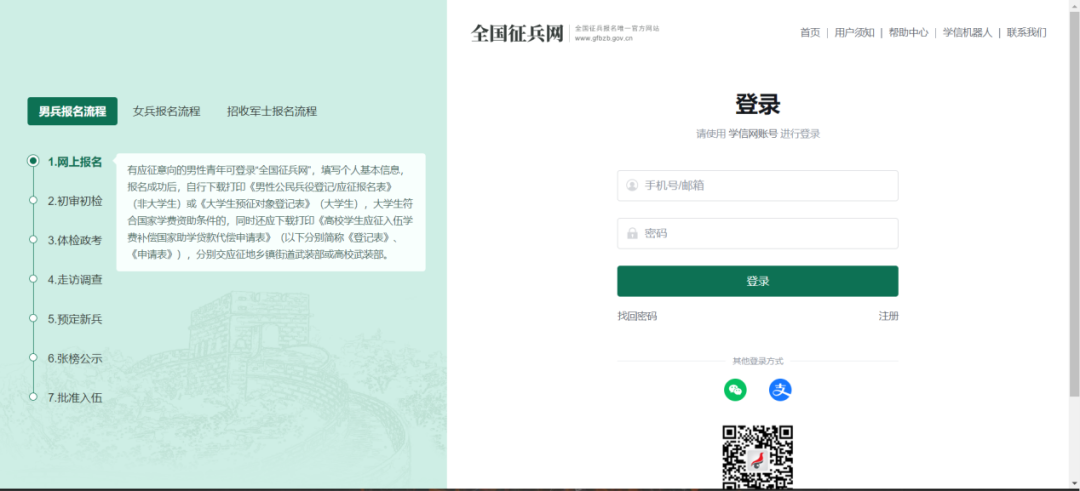Screen dimensions: 1080x491
Task: Click the lock icon in password field
Action: [x=632, y=233]
